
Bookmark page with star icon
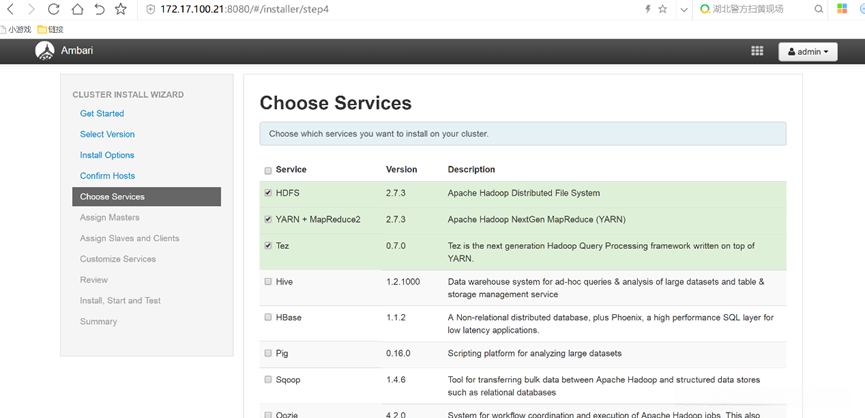(x=121, y=9)
